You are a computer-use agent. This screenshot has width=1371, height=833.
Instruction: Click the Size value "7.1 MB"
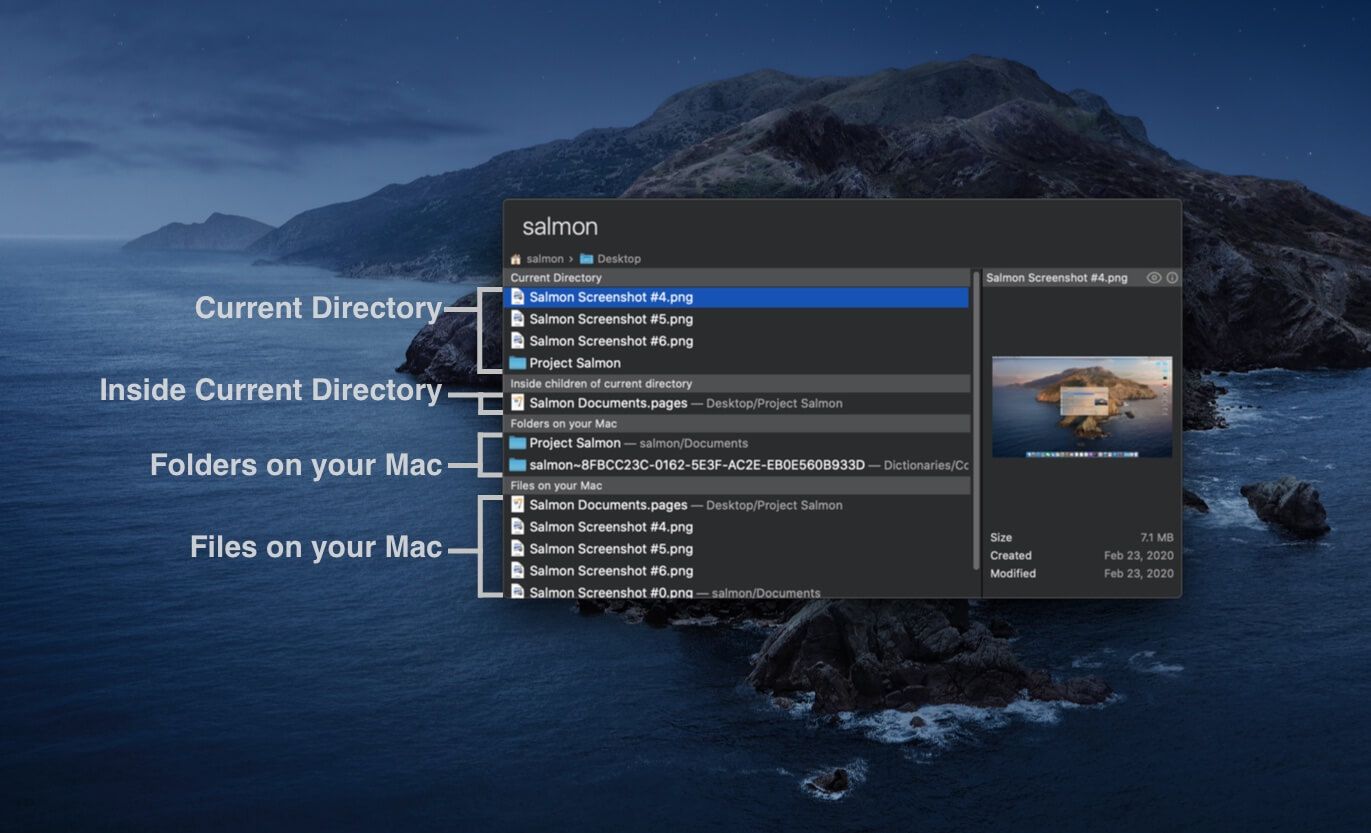(1157, 538)
